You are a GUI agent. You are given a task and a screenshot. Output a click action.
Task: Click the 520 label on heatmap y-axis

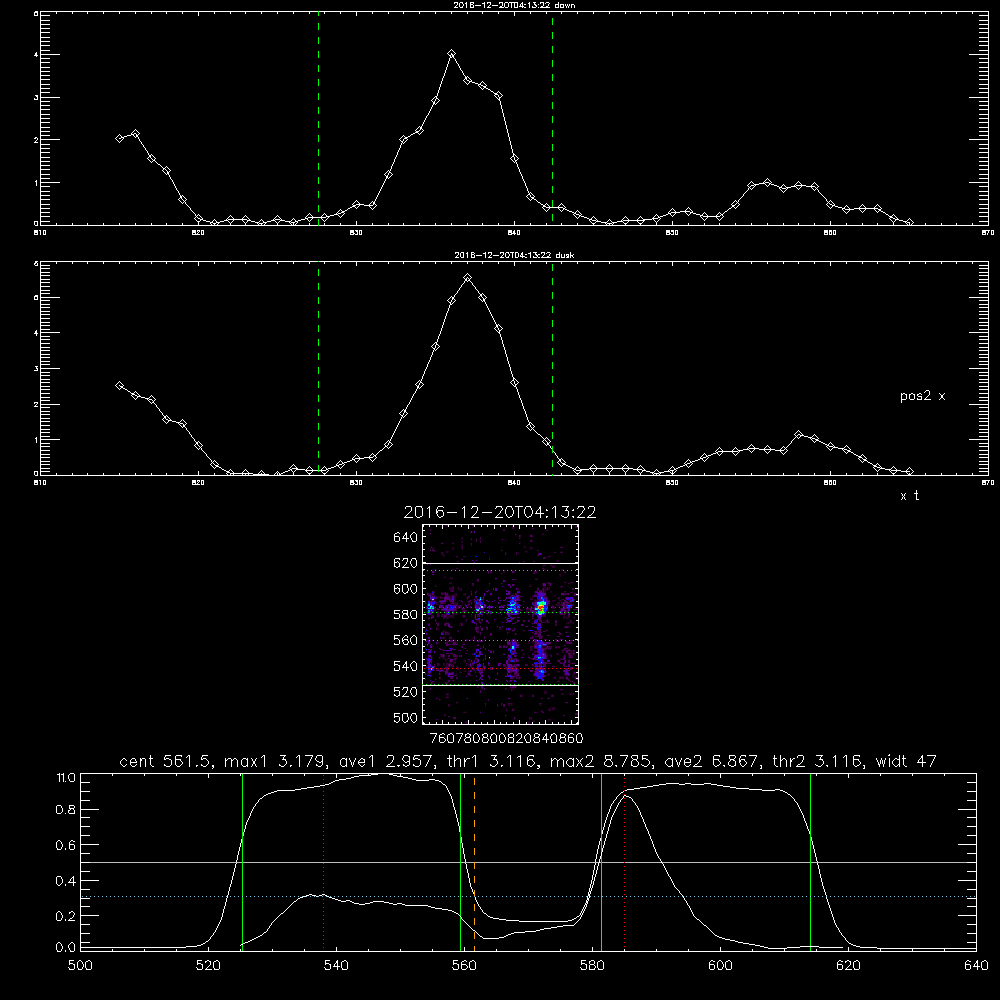[406, 692]
